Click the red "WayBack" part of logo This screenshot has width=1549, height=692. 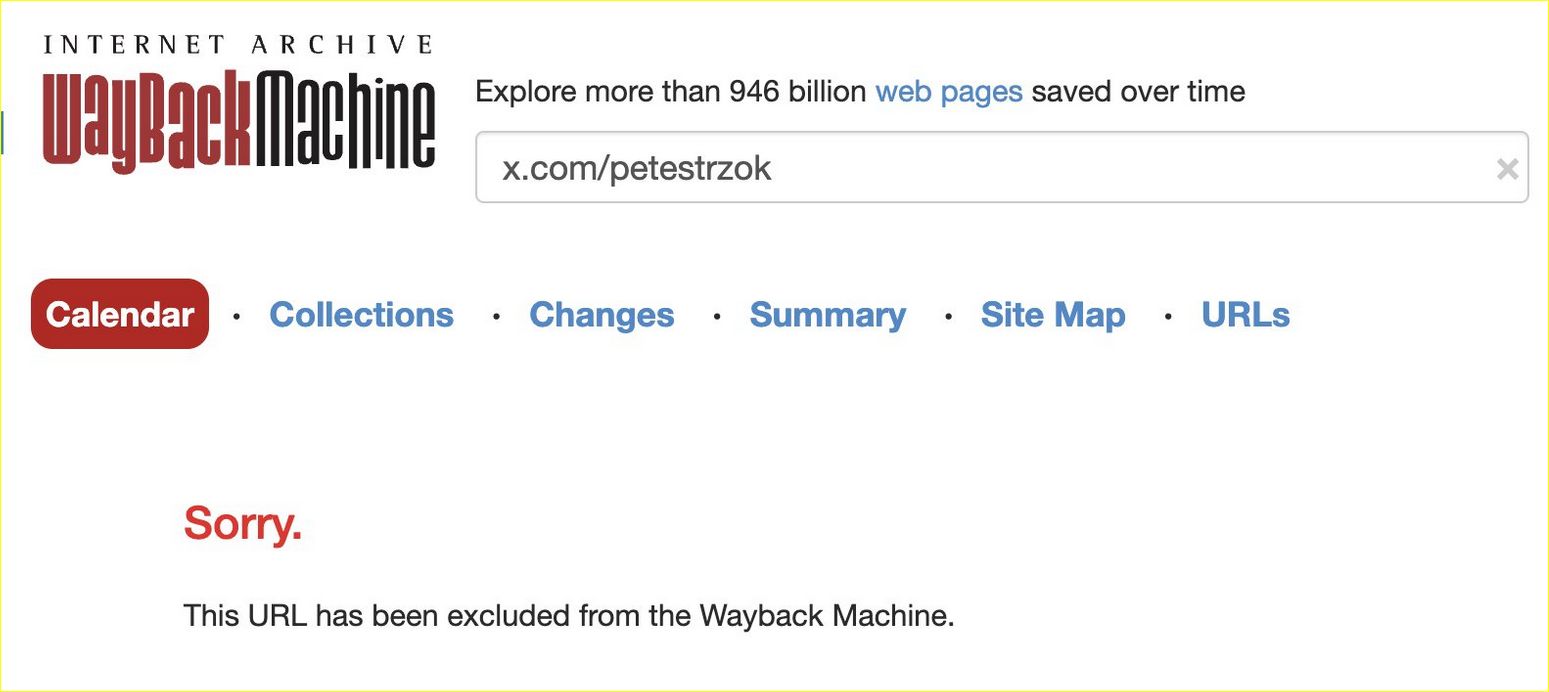point(146,120)
